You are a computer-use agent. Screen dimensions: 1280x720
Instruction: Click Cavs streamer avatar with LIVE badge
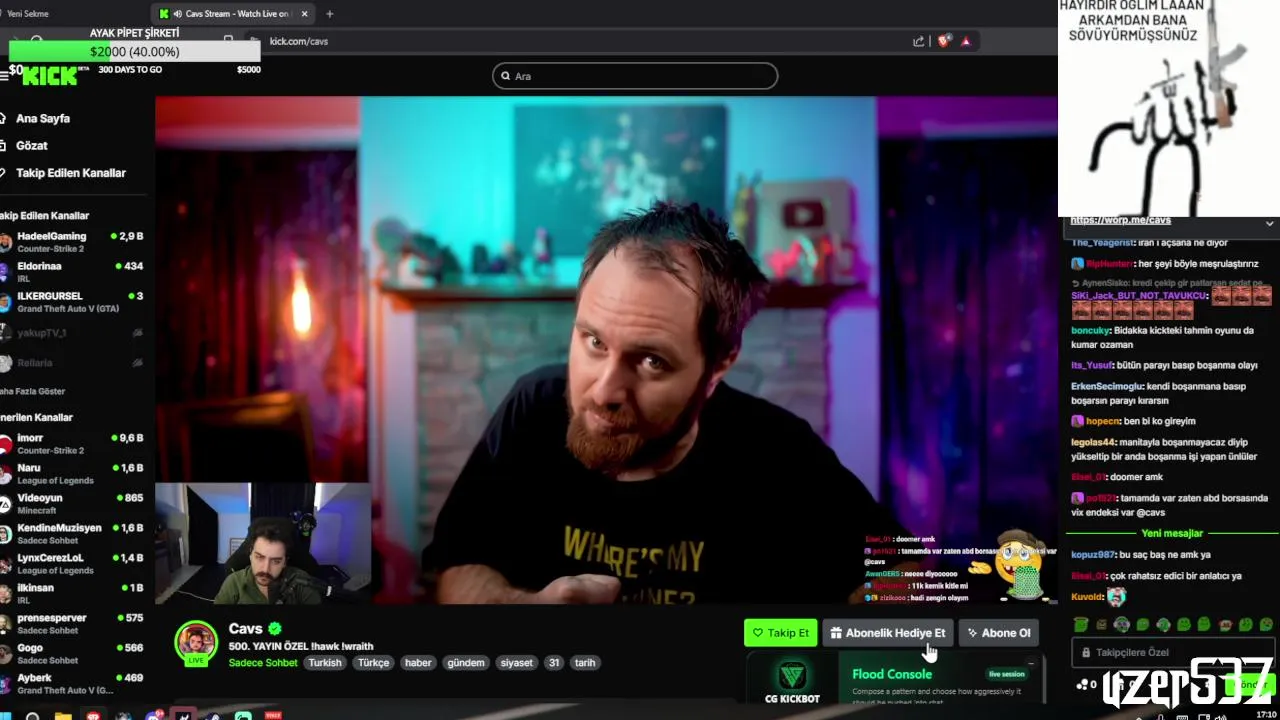(196, 643)
